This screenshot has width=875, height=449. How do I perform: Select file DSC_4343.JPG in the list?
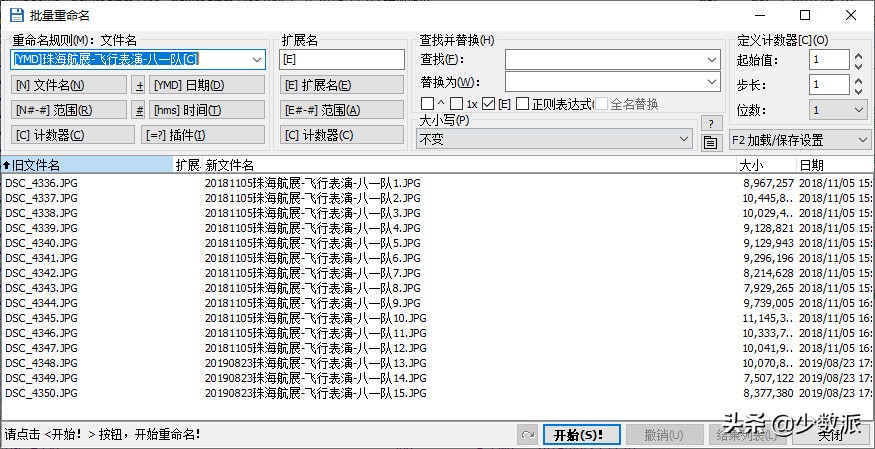click(42, 288)
